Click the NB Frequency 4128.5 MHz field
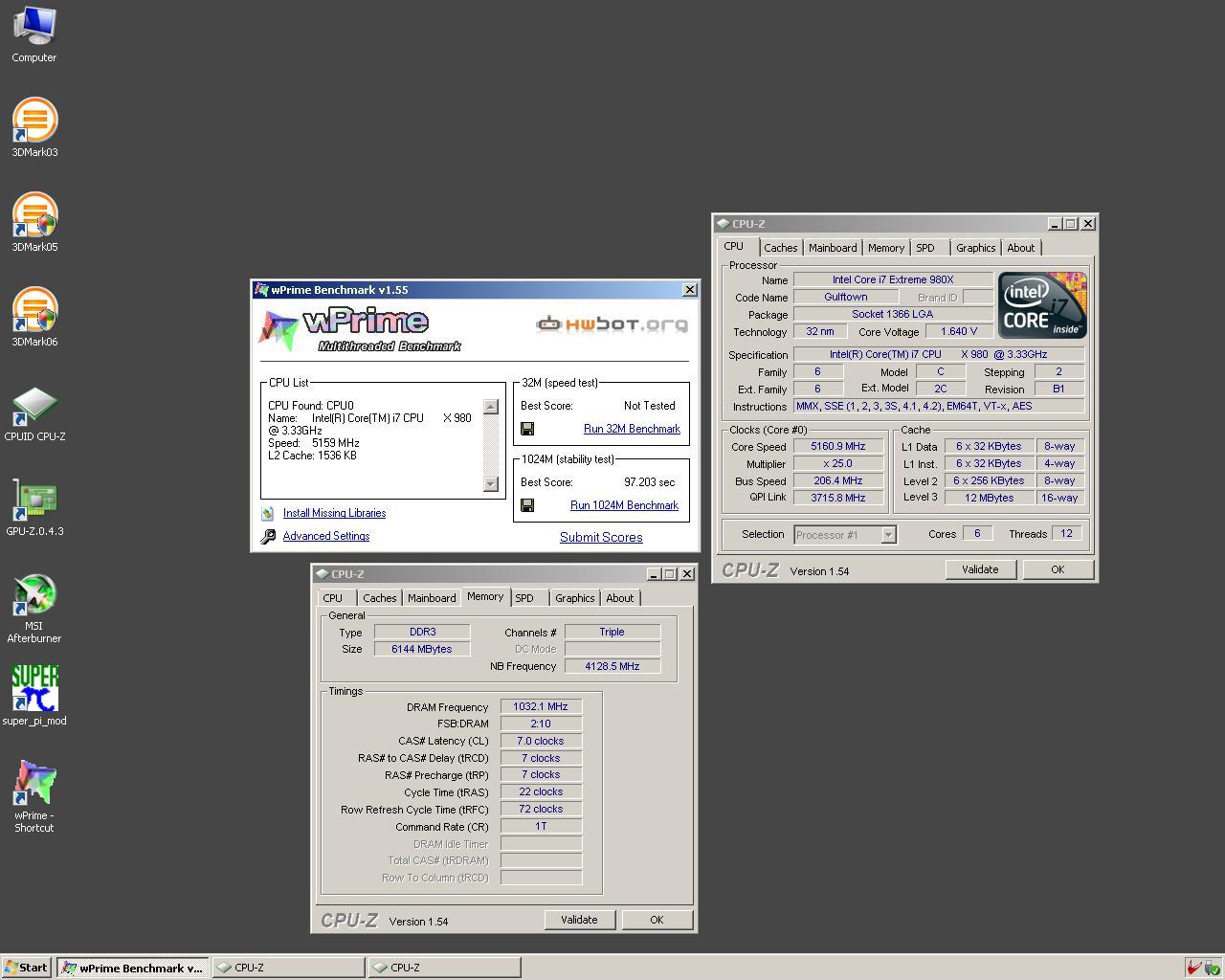 point(612,666)
